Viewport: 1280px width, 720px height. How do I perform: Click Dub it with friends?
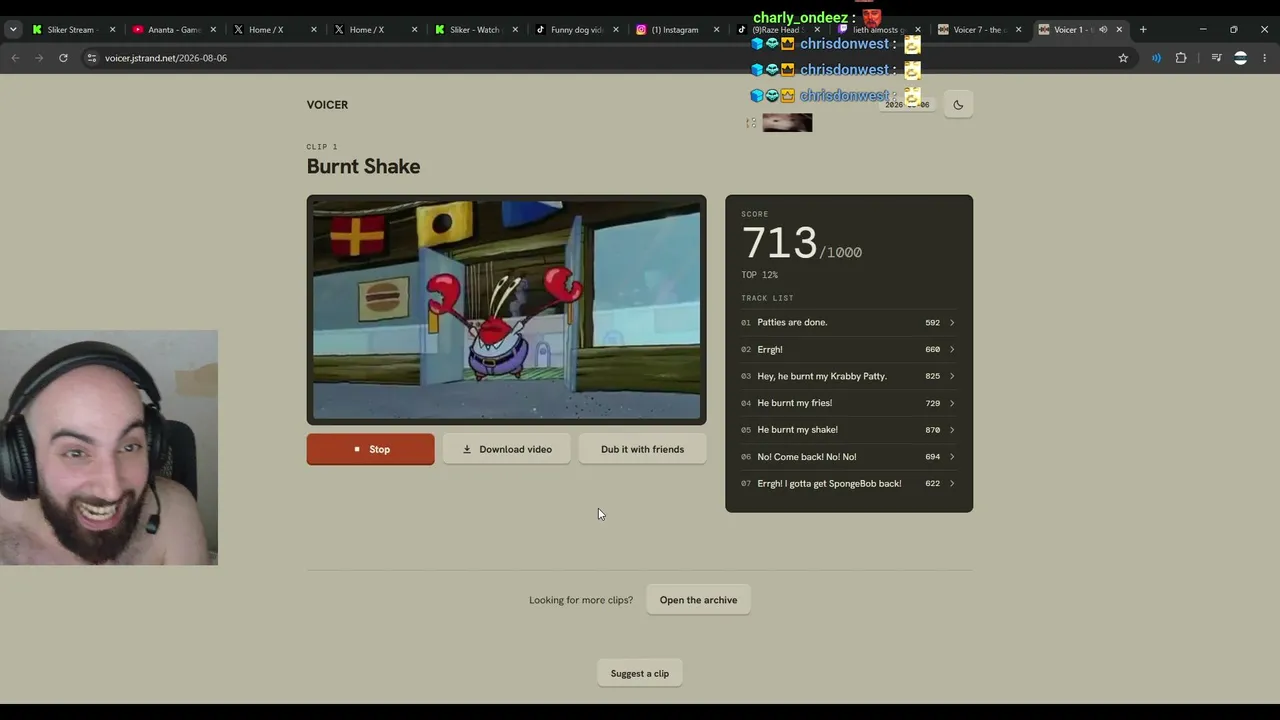tap(642, 449)
